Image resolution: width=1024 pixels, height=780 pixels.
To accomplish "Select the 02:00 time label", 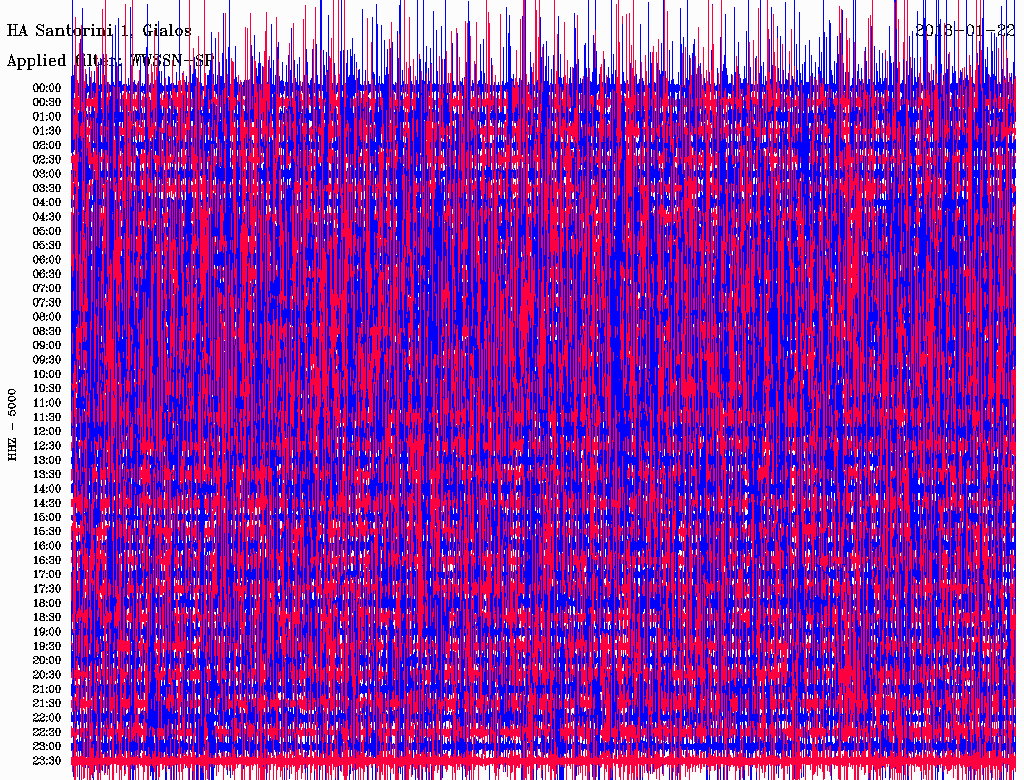I will 47,145.
